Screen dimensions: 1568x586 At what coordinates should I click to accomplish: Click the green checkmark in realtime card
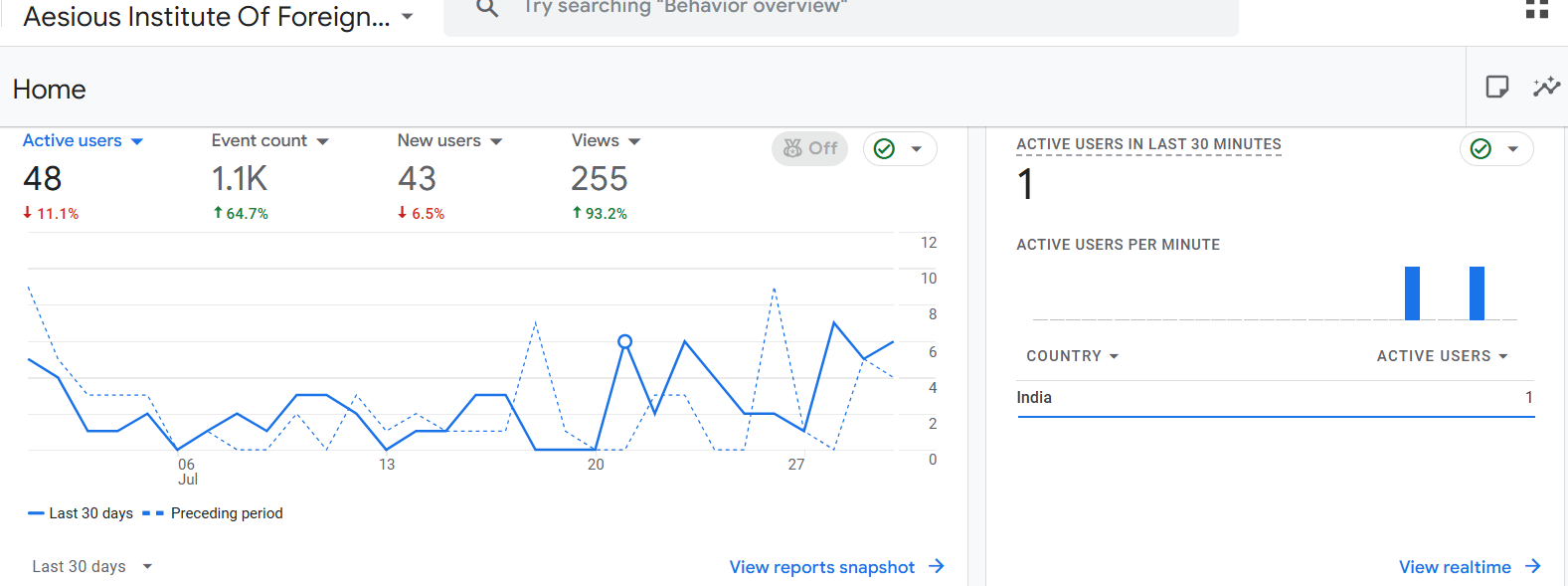click(1481, 149)
